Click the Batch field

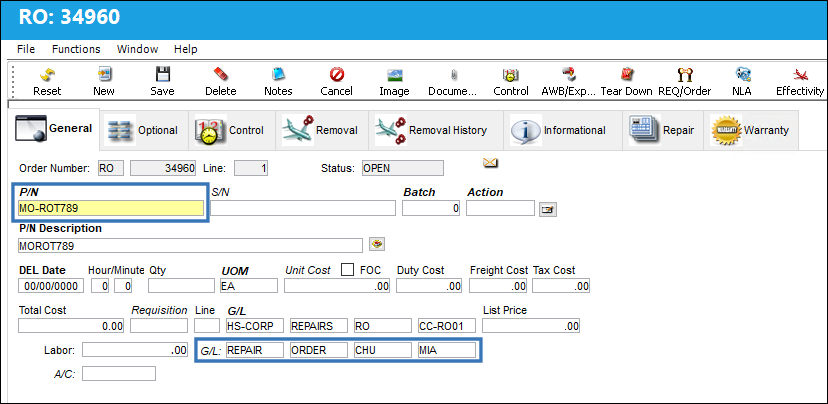[431, 208]
